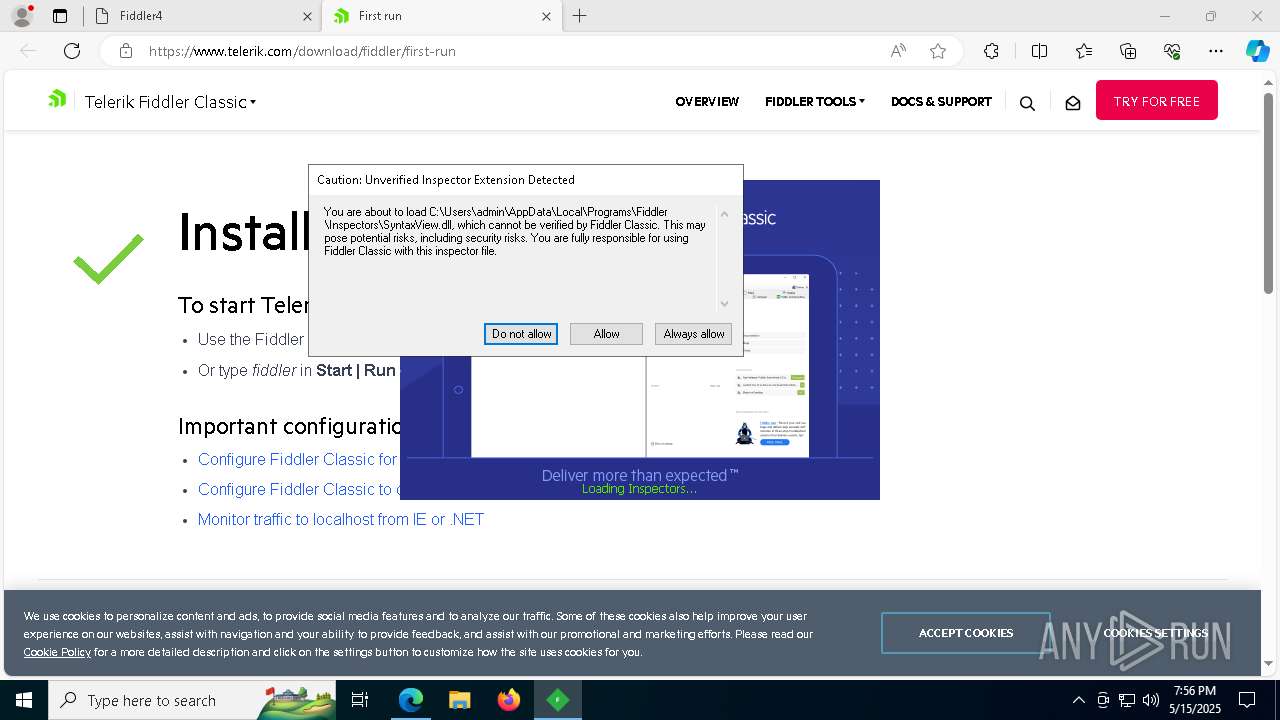Open the Collections icon
Screen dimensions: 1280x720
point(1128,51)
